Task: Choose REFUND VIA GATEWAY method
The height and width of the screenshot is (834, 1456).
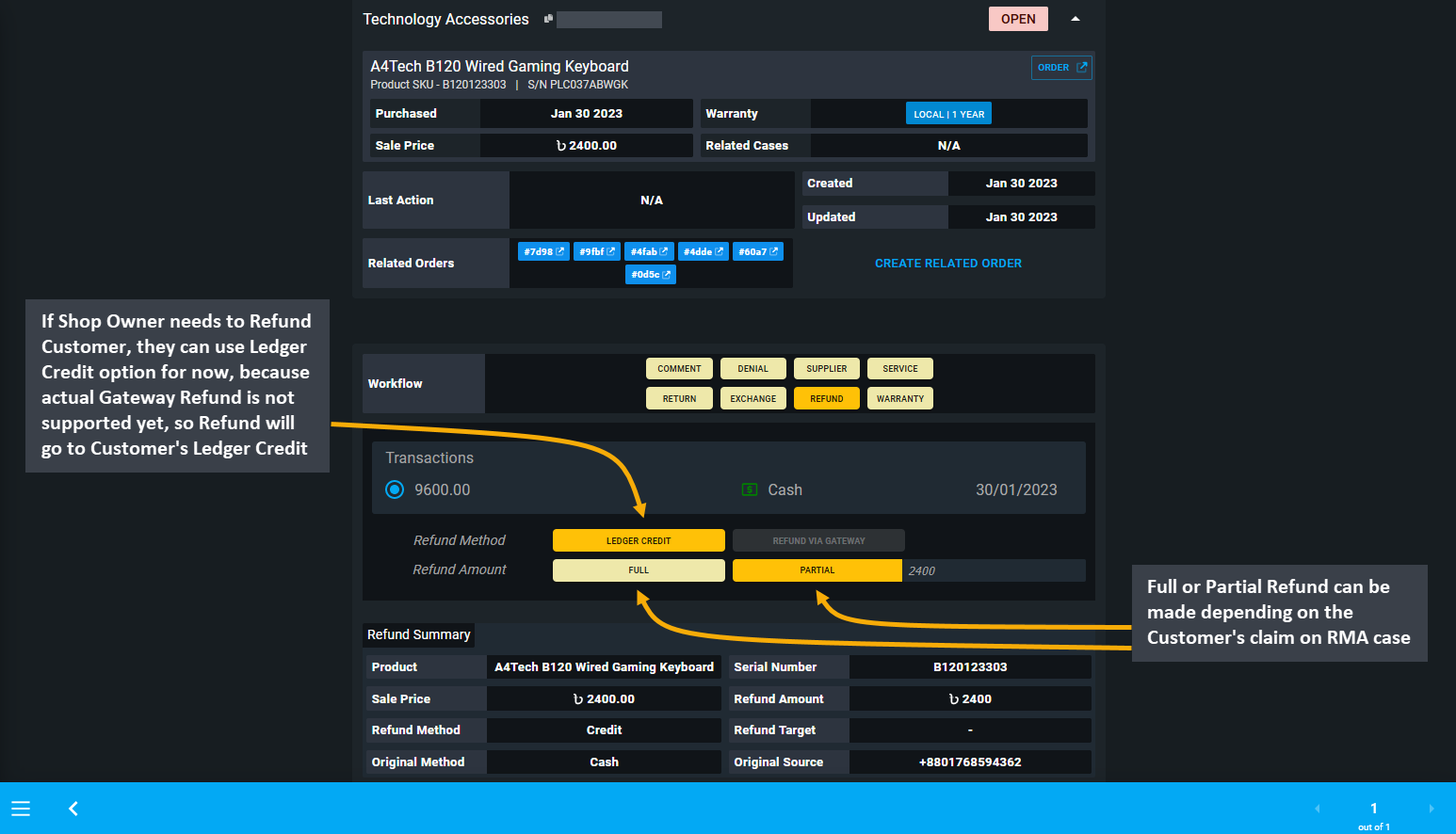Action: pos(818,540)
